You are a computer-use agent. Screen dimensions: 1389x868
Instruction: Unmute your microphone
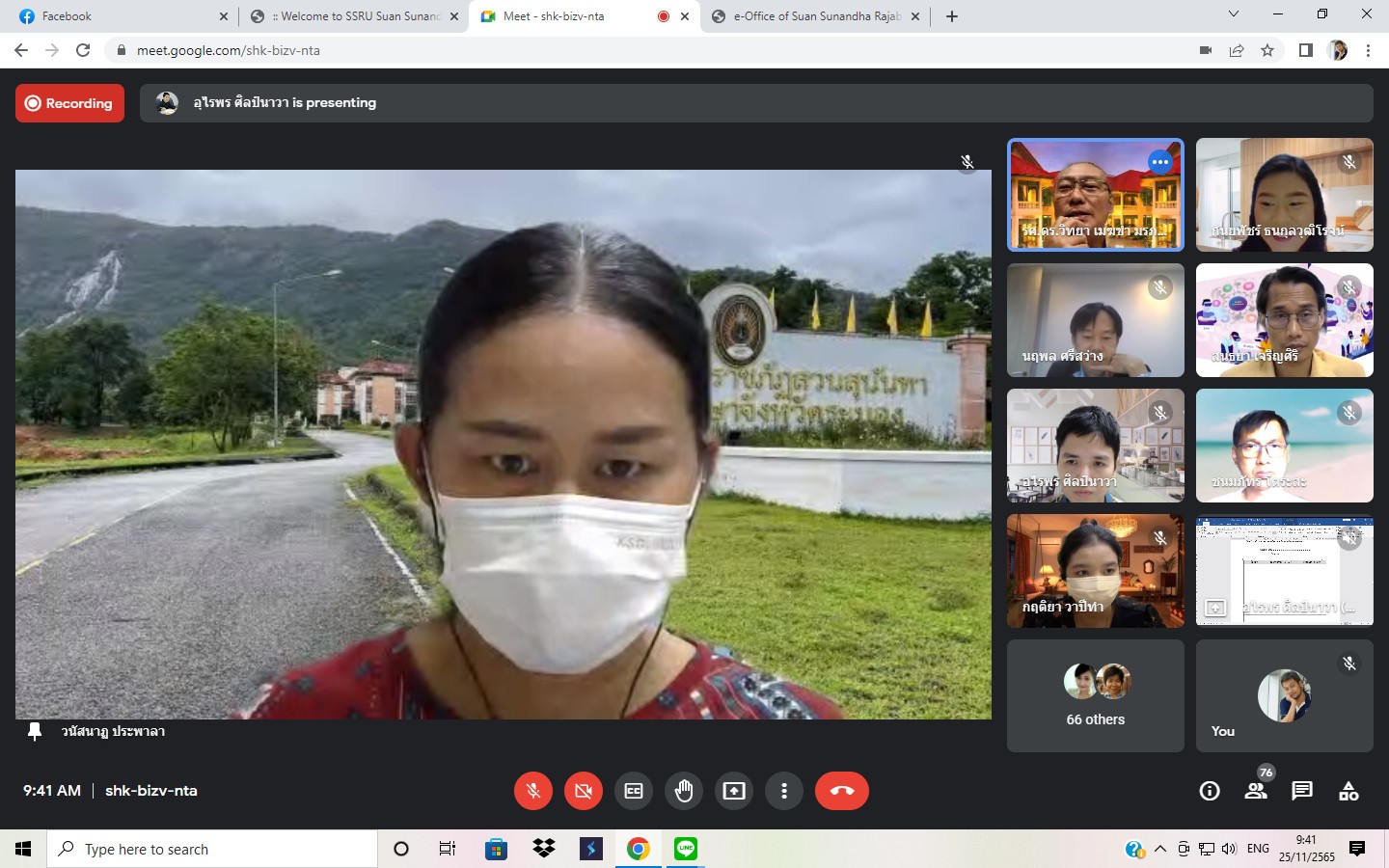pos(533,791)
